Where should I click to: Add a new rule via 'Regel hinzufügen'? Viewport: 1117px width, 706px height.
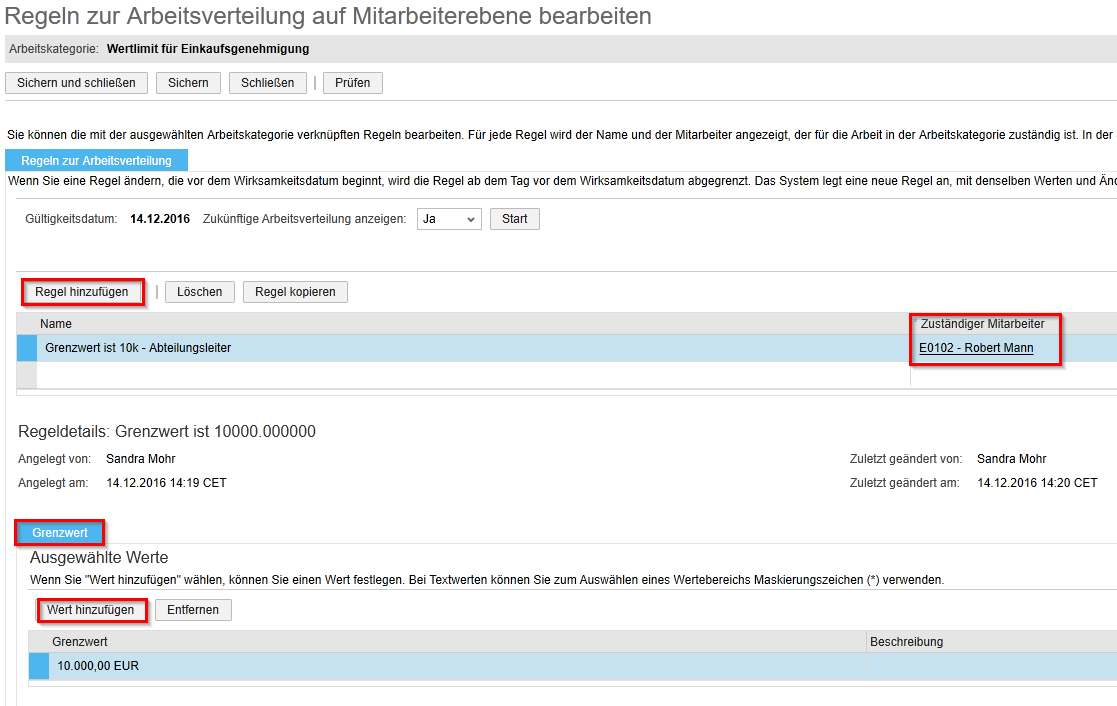pos(82,292)
